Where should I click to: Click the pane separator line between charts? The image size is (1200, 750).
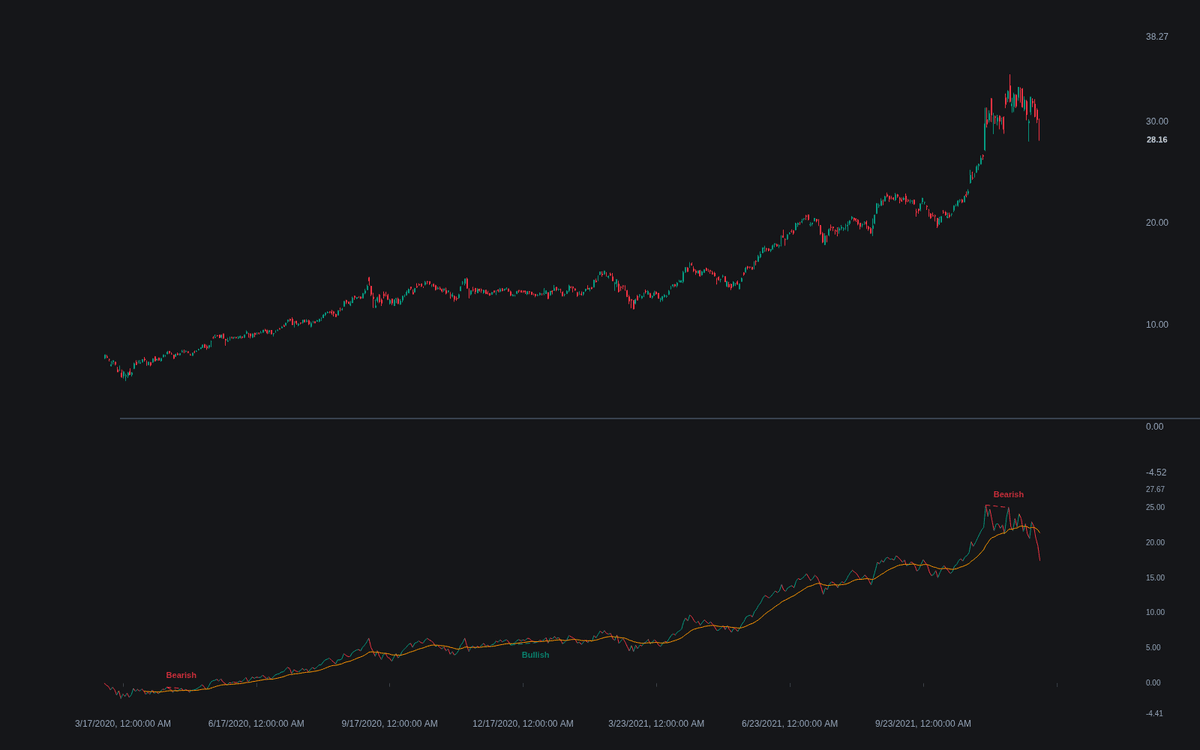tap(660, 418)
